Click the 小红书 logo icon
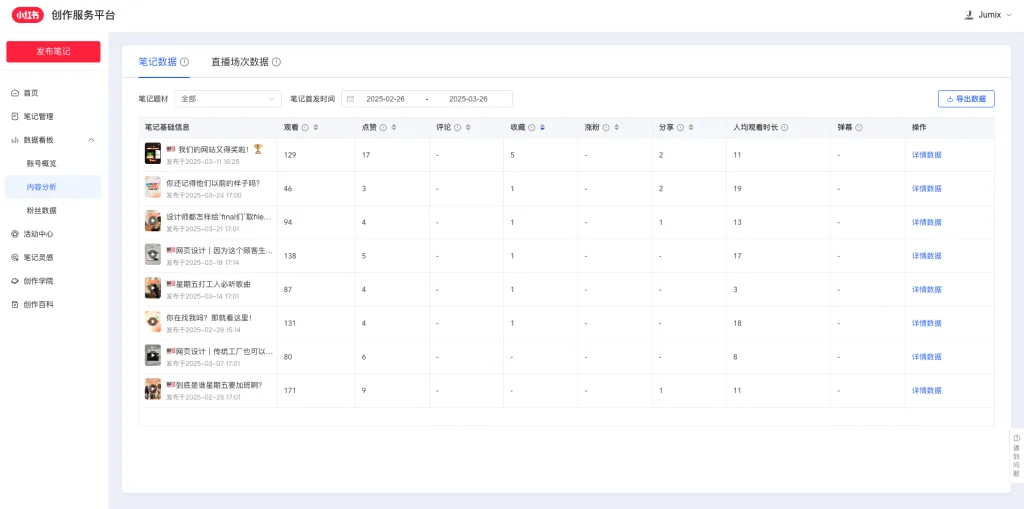The height and width of the screenshot is (509, 1024). [27, 15]
